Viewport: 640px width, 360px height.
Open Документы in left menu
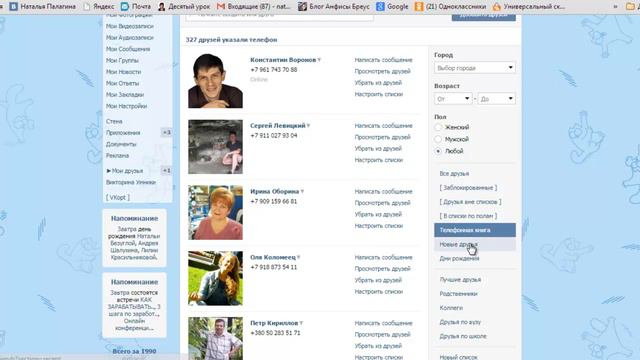tap(121, 144)
